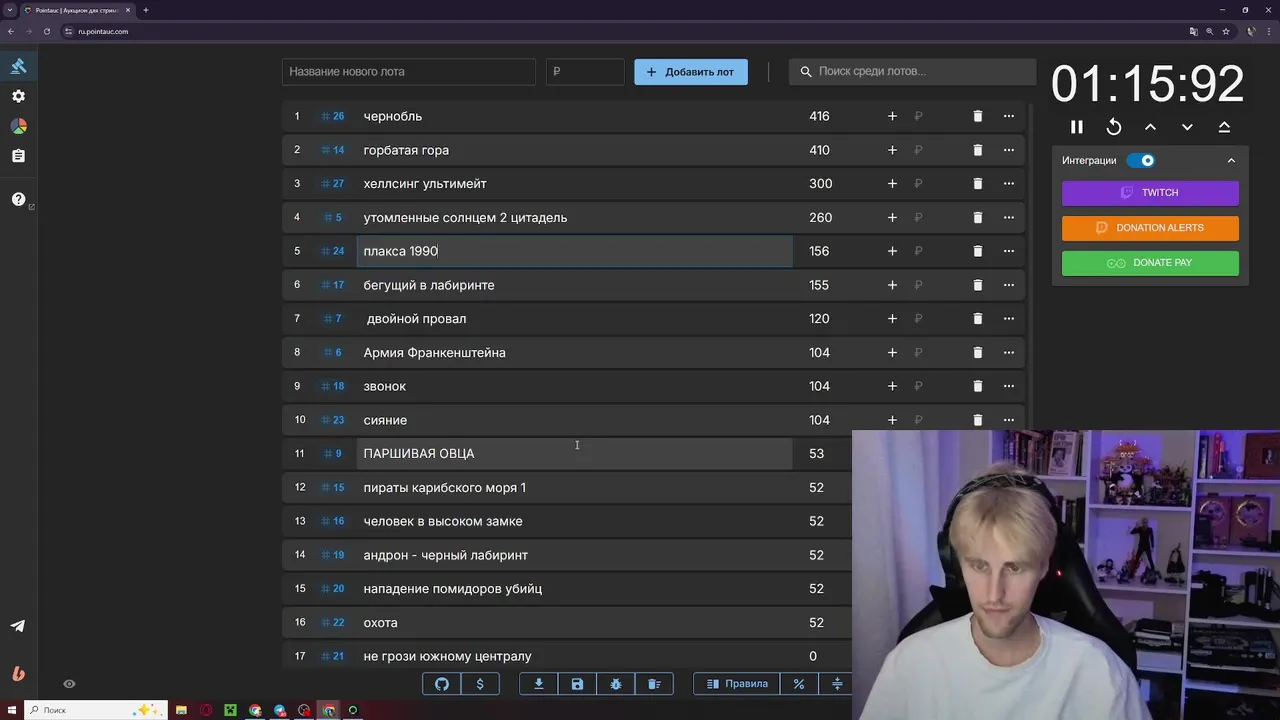Screen dimensions: 1280x720
Task: Click the плакса 1990 lot name field
Action: (574, 251)
